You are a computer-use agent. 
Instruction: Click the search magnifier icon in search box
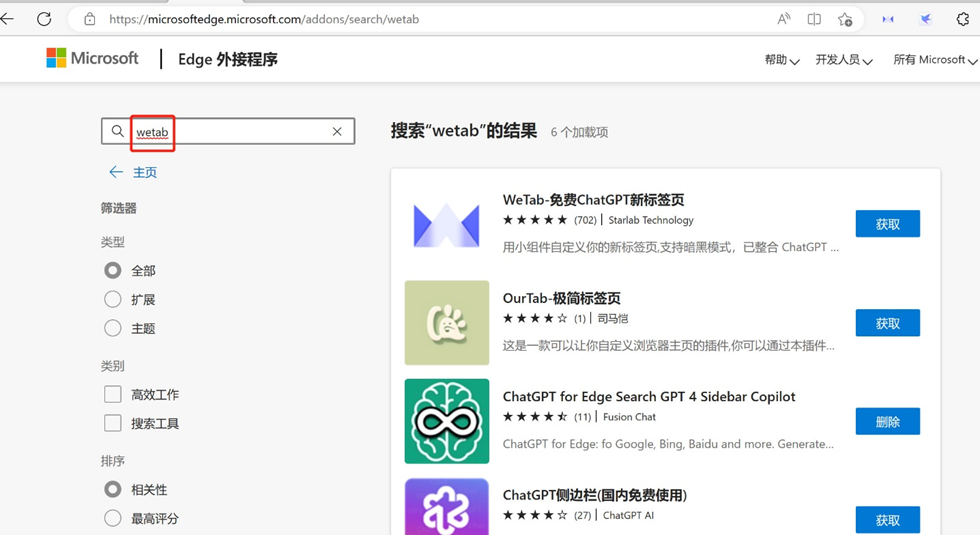(x=118, y=131)
